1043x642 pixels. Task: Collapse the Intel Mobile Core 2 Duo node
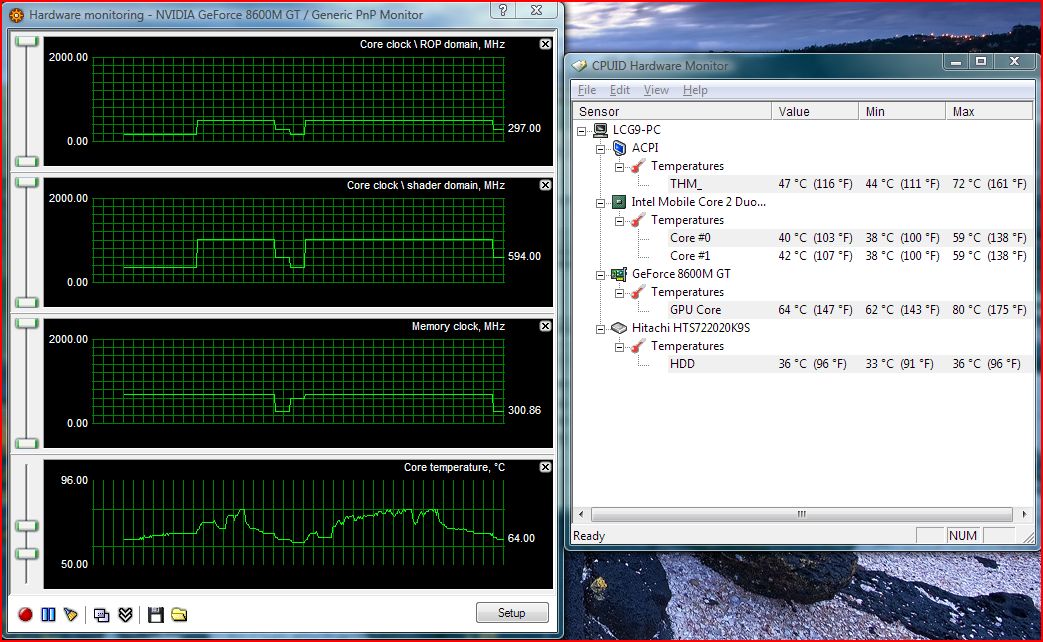601,203
